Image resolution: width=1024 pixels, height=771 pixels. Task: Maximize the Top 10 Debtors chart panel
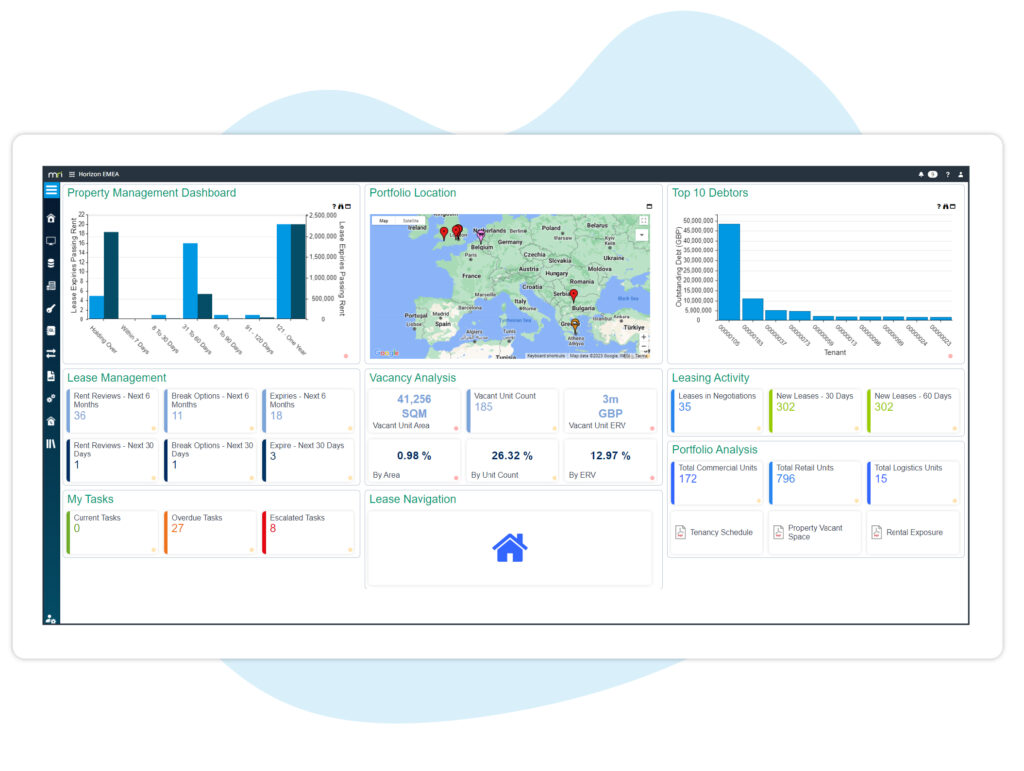tap(952, 207)
